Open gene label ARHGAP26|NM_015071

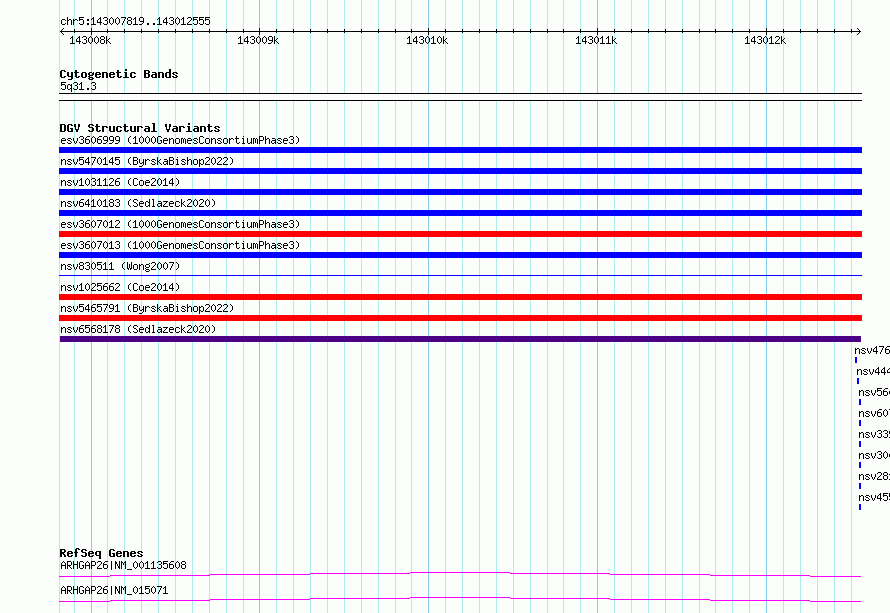click(x=114, y=590)
